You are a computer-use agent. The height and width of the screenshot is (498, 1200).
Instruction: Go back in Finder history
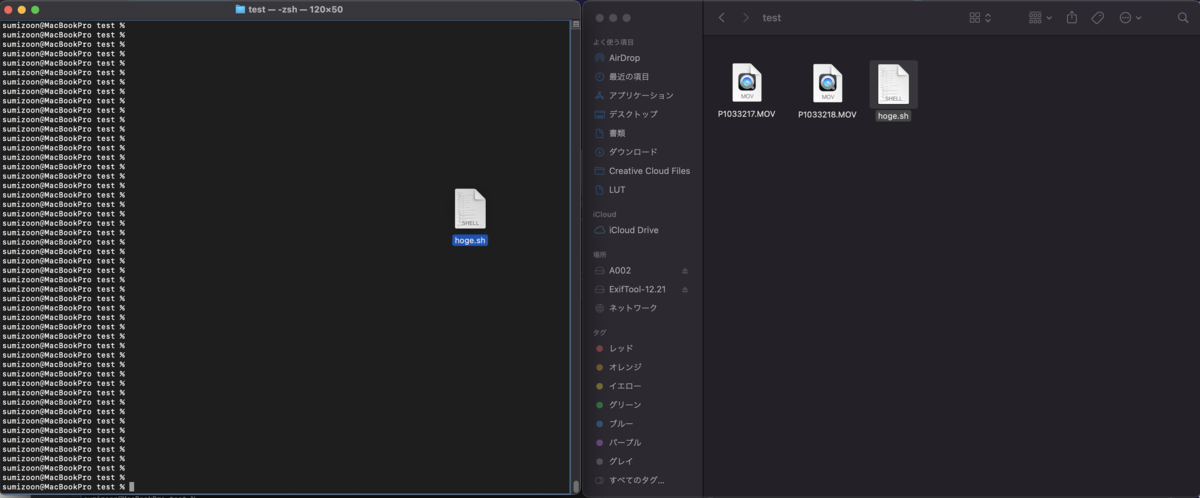click(x=722, y=18)
